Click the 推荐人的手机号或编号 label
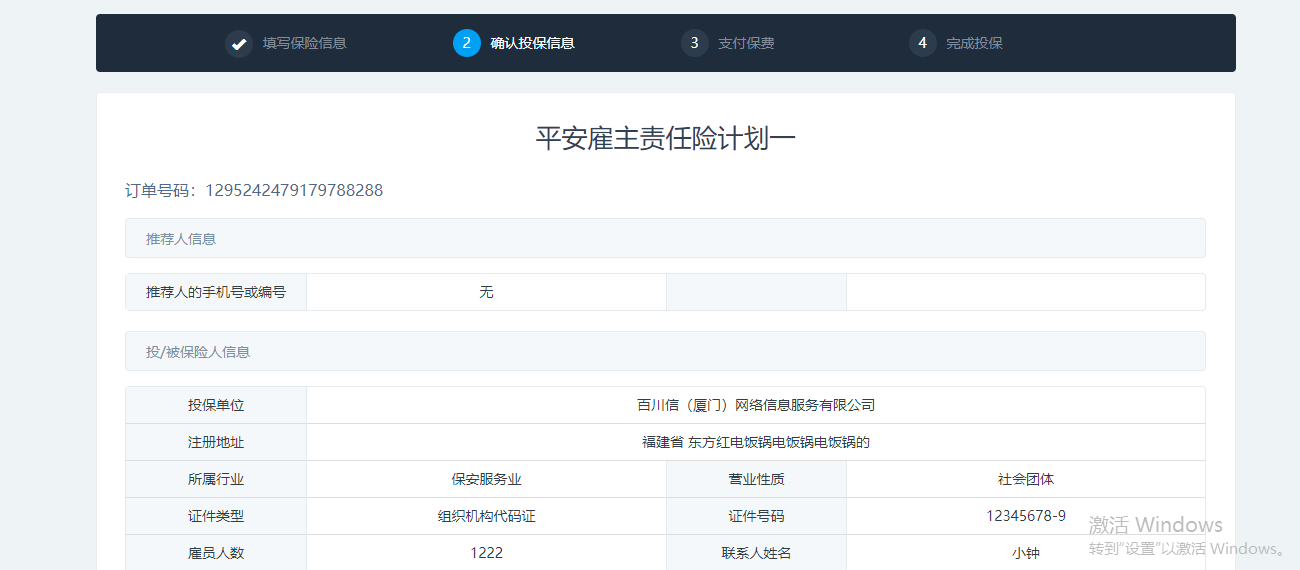Screen dimensions: 1300x570 (x=216, y=292)
